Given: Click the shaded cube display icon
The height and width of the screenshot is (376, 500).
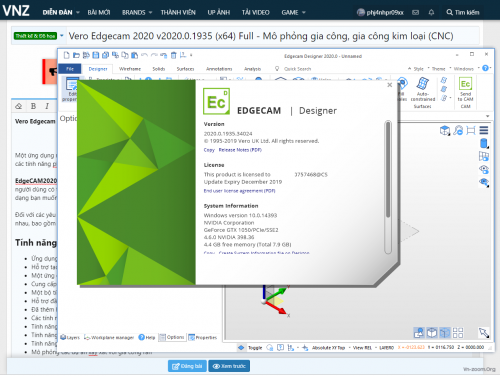Looking at the screenshot, I should 432,332.
